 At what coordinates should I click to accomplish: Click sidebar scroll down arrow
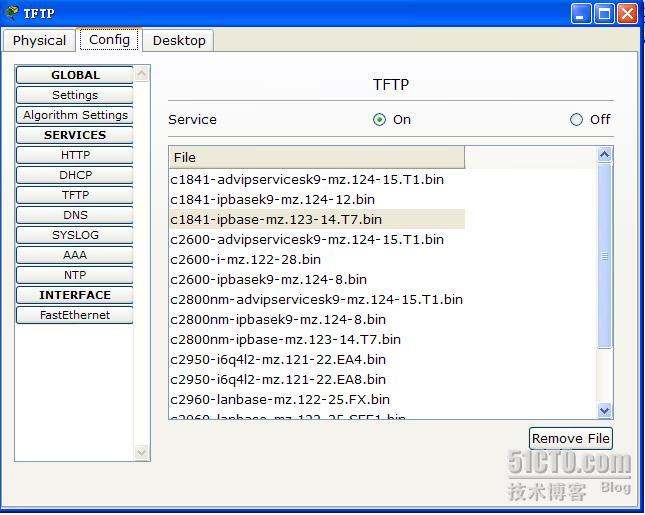(x=142, y=452)
